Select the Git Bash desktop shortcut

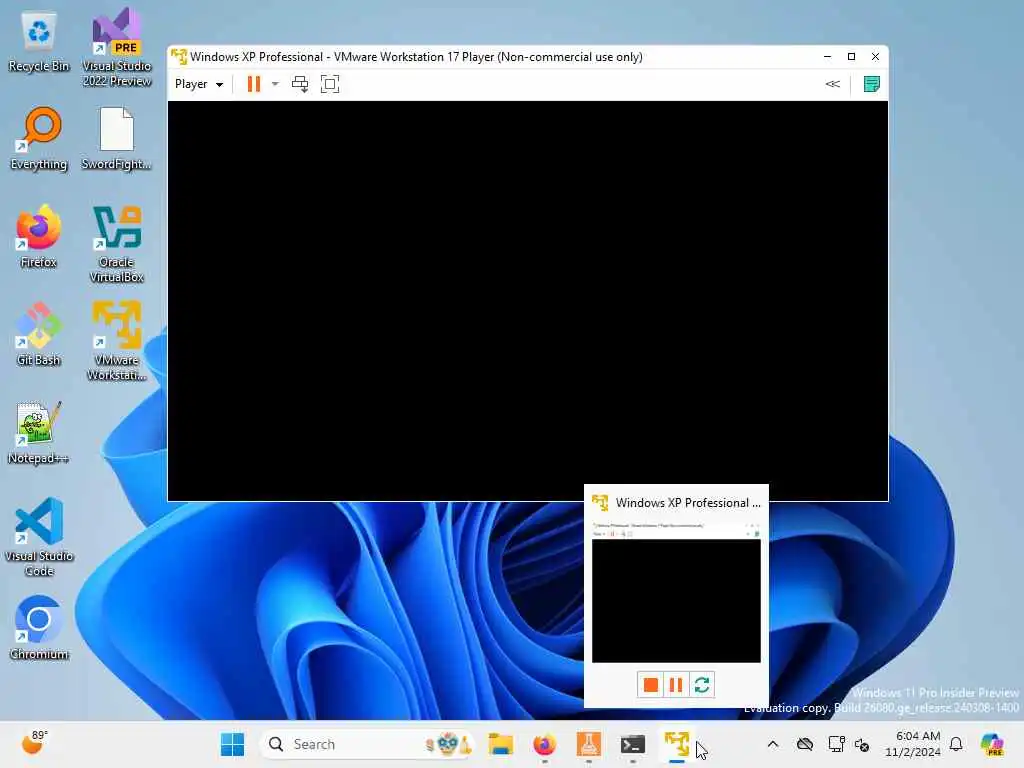[39, 334]
